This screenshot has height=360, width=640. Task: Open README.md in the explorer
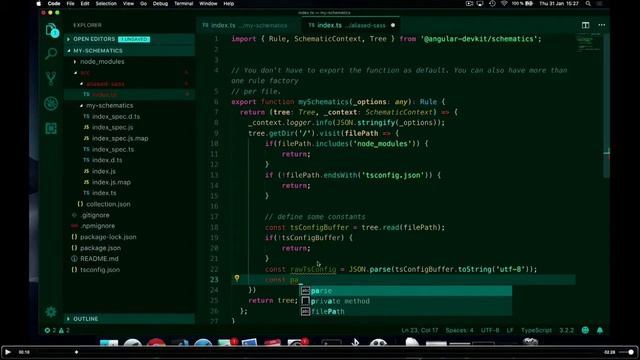pyautogui.click(x=99, y=259)
